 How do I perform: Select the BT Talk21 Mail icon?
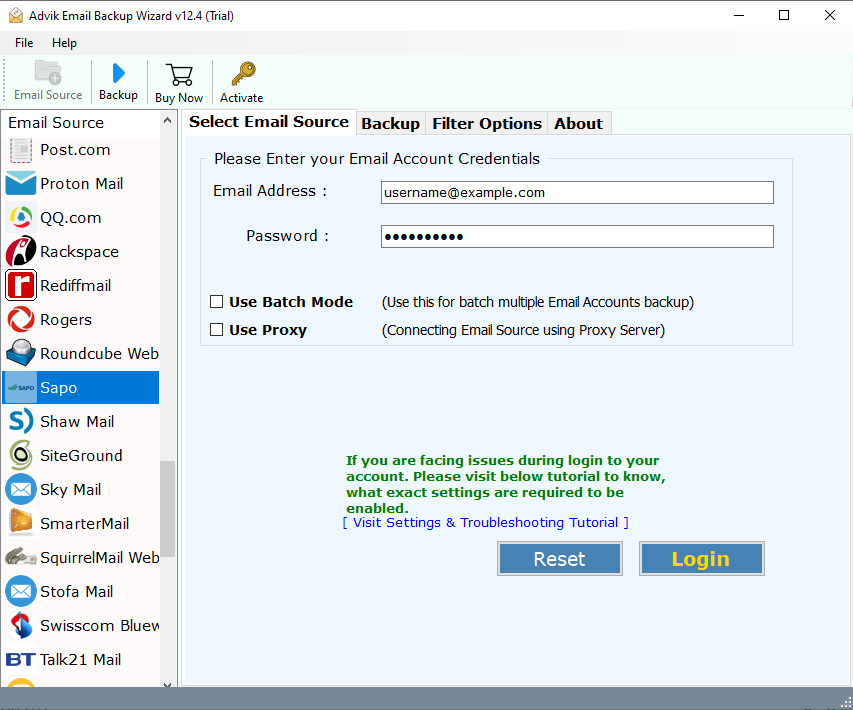click(x=21, y=659)
